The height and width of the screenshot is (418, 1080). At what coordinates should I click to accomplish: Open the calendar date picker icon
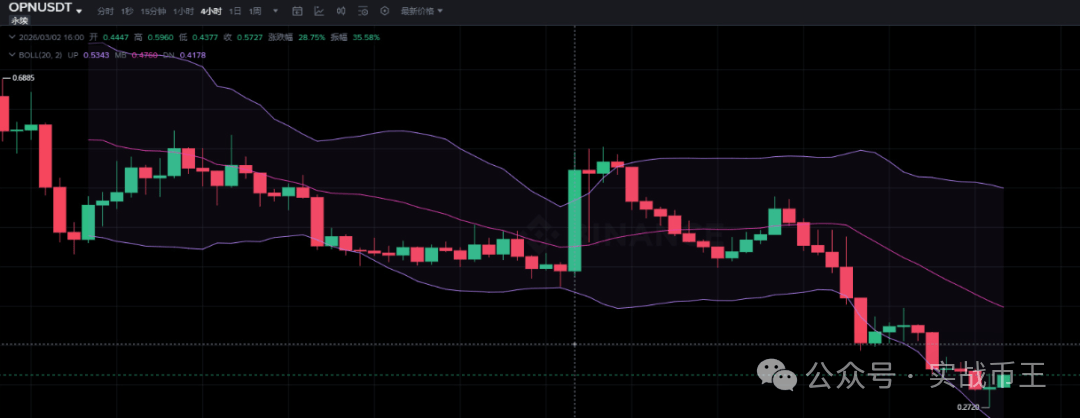pos(297,11)
